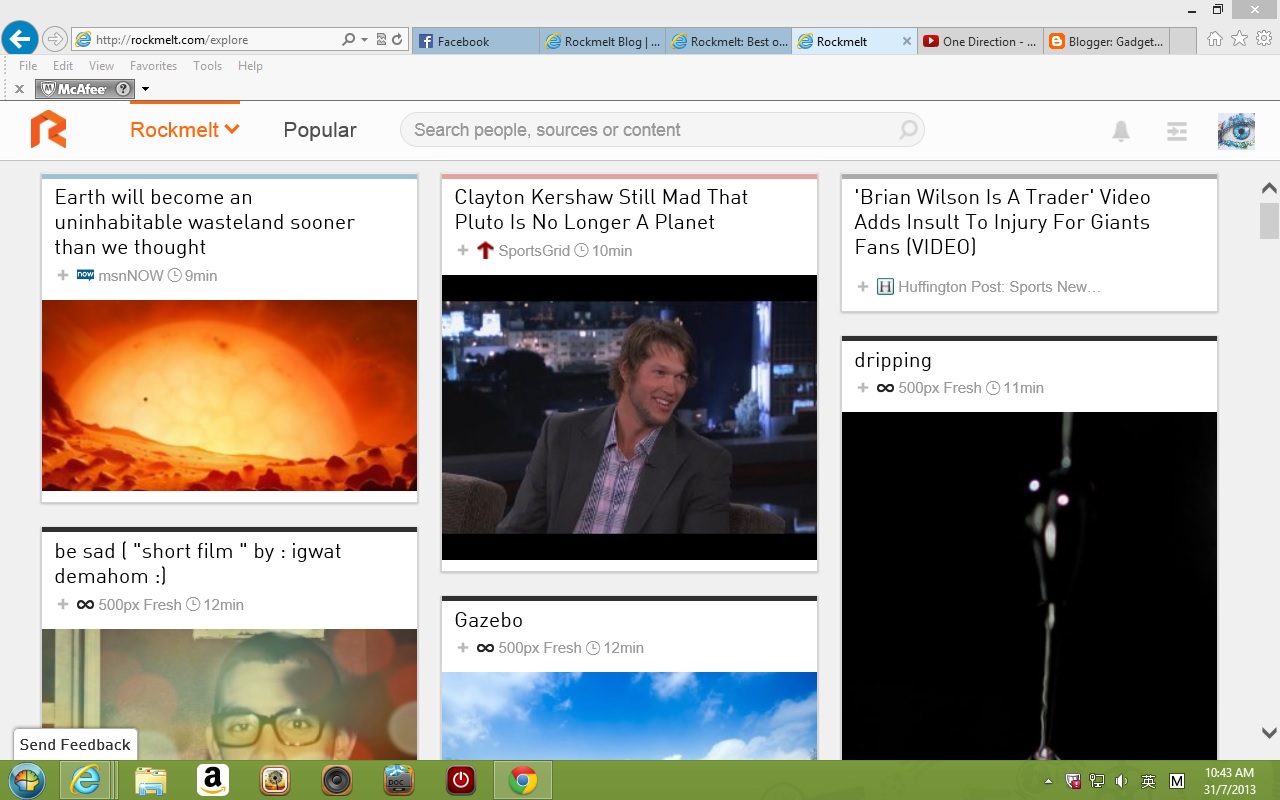The height and width of the screenshot is (800, 1280).
Task: Open the browser home icon
Action: point(1214,39)
